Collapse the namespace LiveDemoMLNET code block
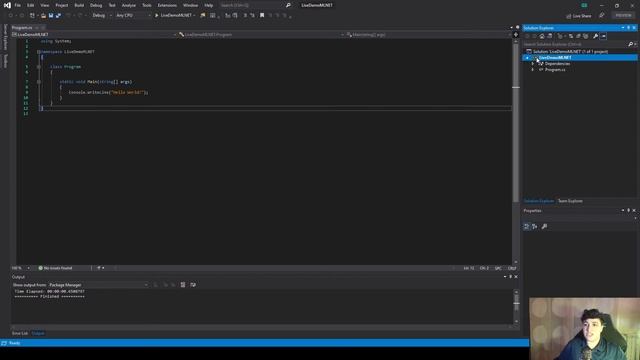 coord(39,52)
